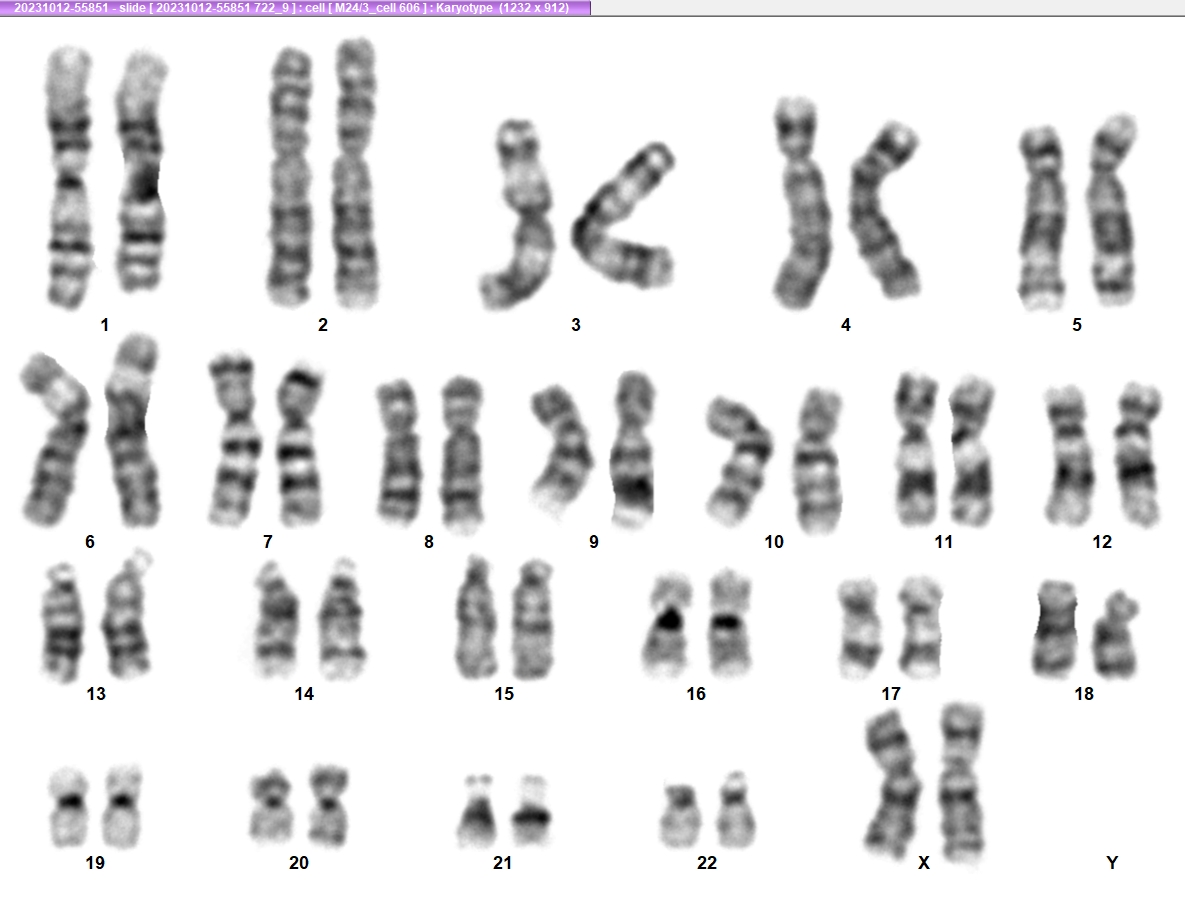Select the right chromosome 1 image
Viewport: 1185px width, 899px height.
tap(141, 172)
